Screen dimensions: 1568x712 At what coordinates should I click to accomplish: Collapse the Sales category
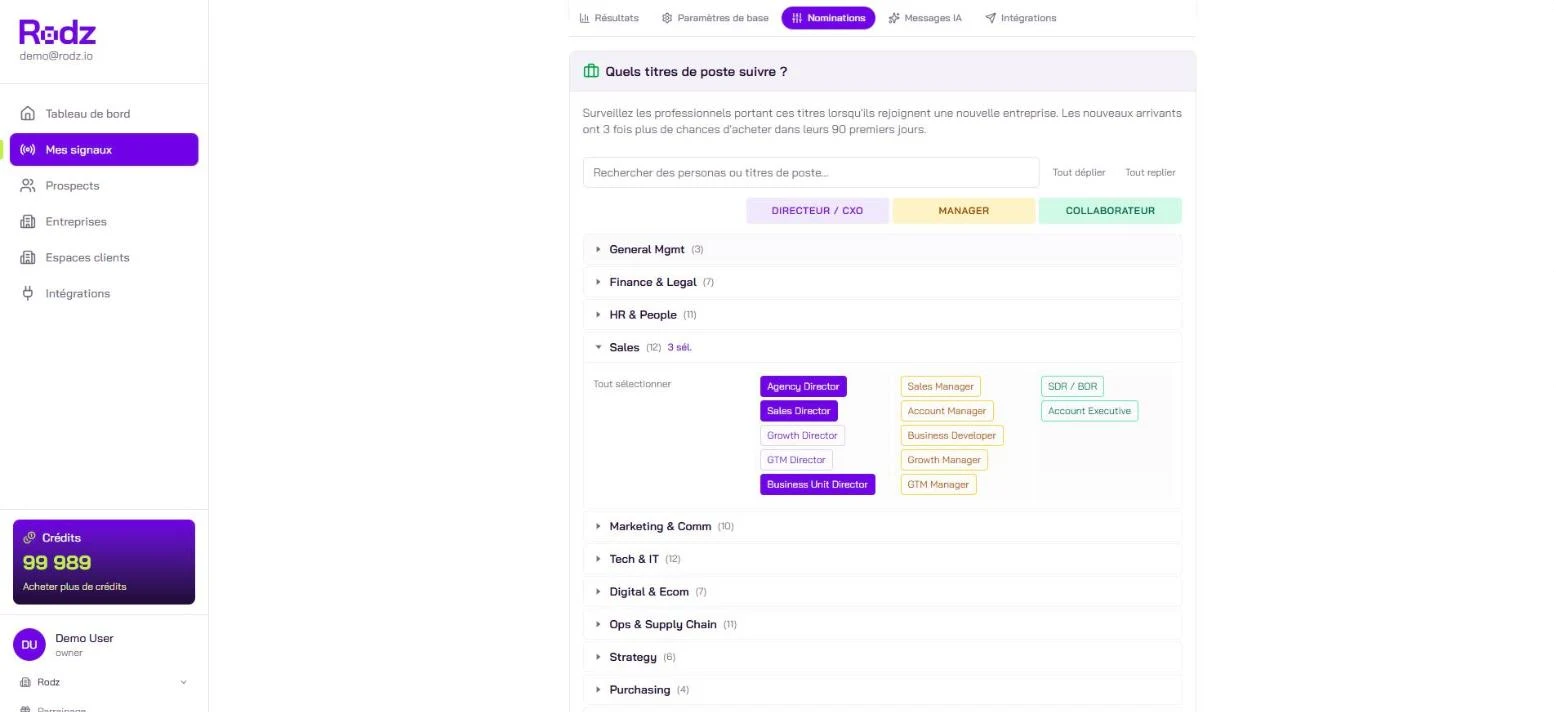(x=882, y=348)
